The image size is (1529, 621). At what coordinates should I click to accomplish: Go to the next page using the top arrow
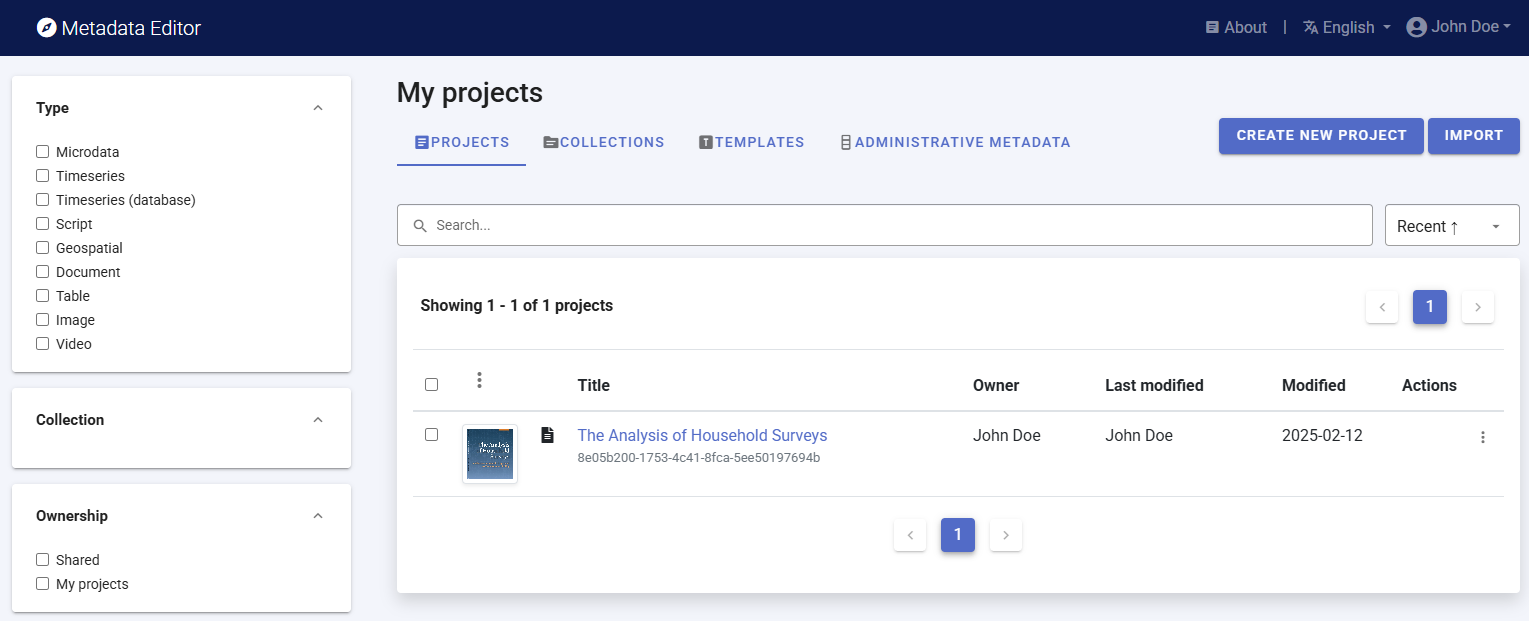point(1477,307)
